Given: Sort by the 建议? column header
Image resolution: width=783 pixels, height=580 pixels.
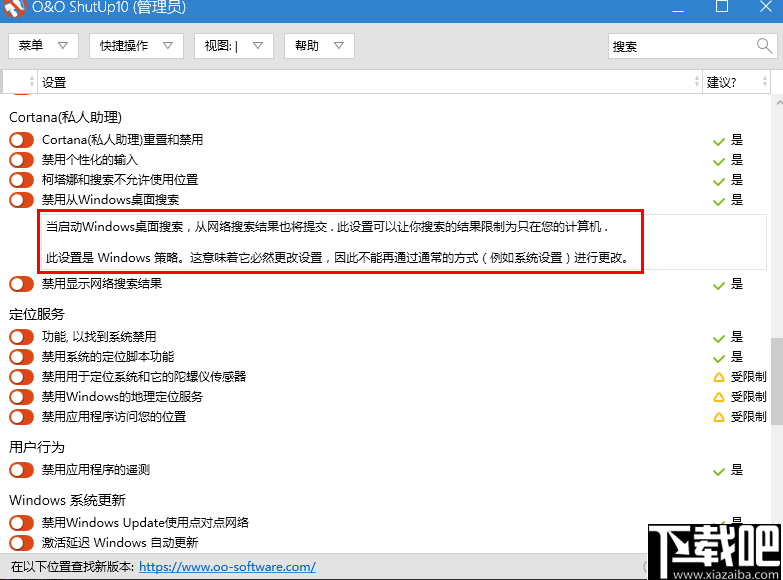Looking at the screenshot, I should coord(736,82).
